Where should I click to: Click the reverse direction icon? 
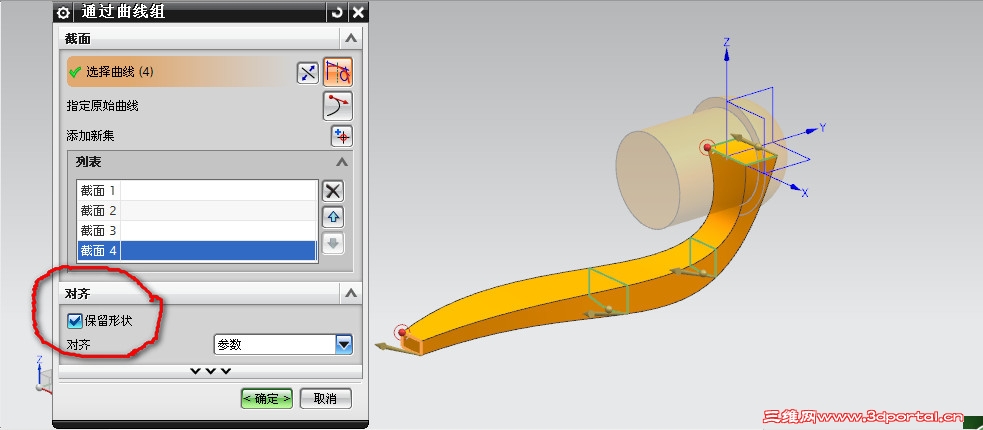pyautogui.click(x=308, y=73)
